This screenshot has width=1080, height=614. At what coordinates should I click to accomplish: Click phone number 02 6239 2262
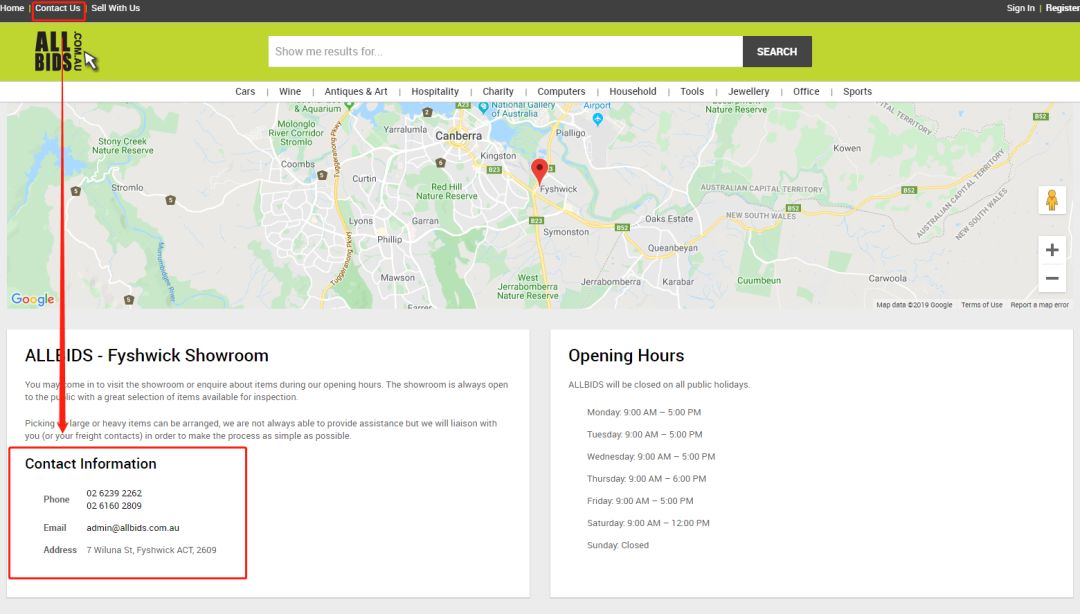pyautogui.click(x=114, y=493)
